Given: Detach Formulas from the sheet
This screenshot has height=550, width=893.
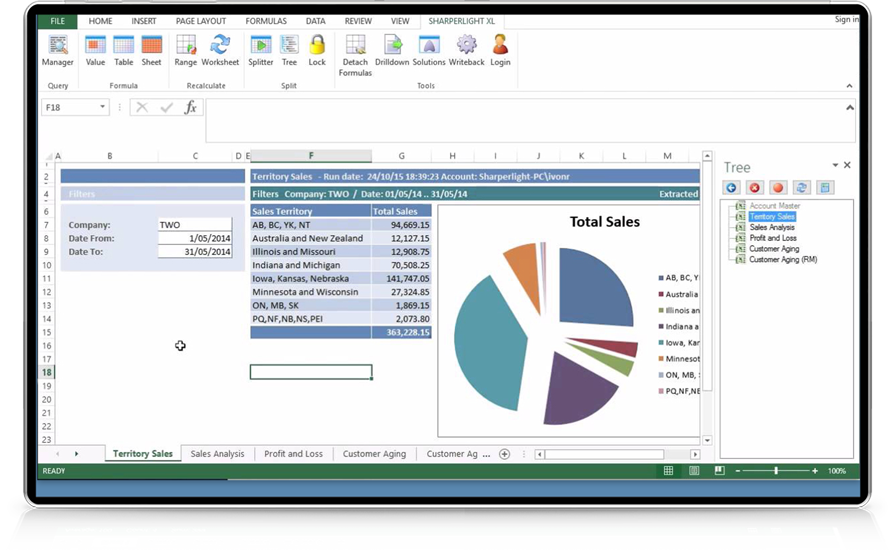Looking at the screenshot, I should click(355, 55).
